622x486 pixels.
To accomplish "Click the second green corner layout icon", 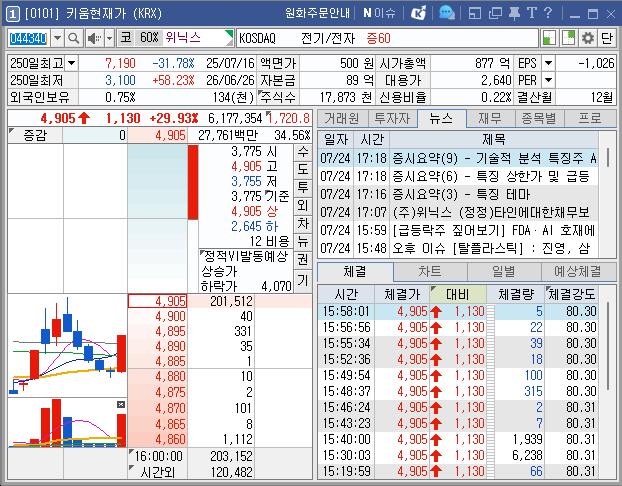I will (x=568, y=38).
